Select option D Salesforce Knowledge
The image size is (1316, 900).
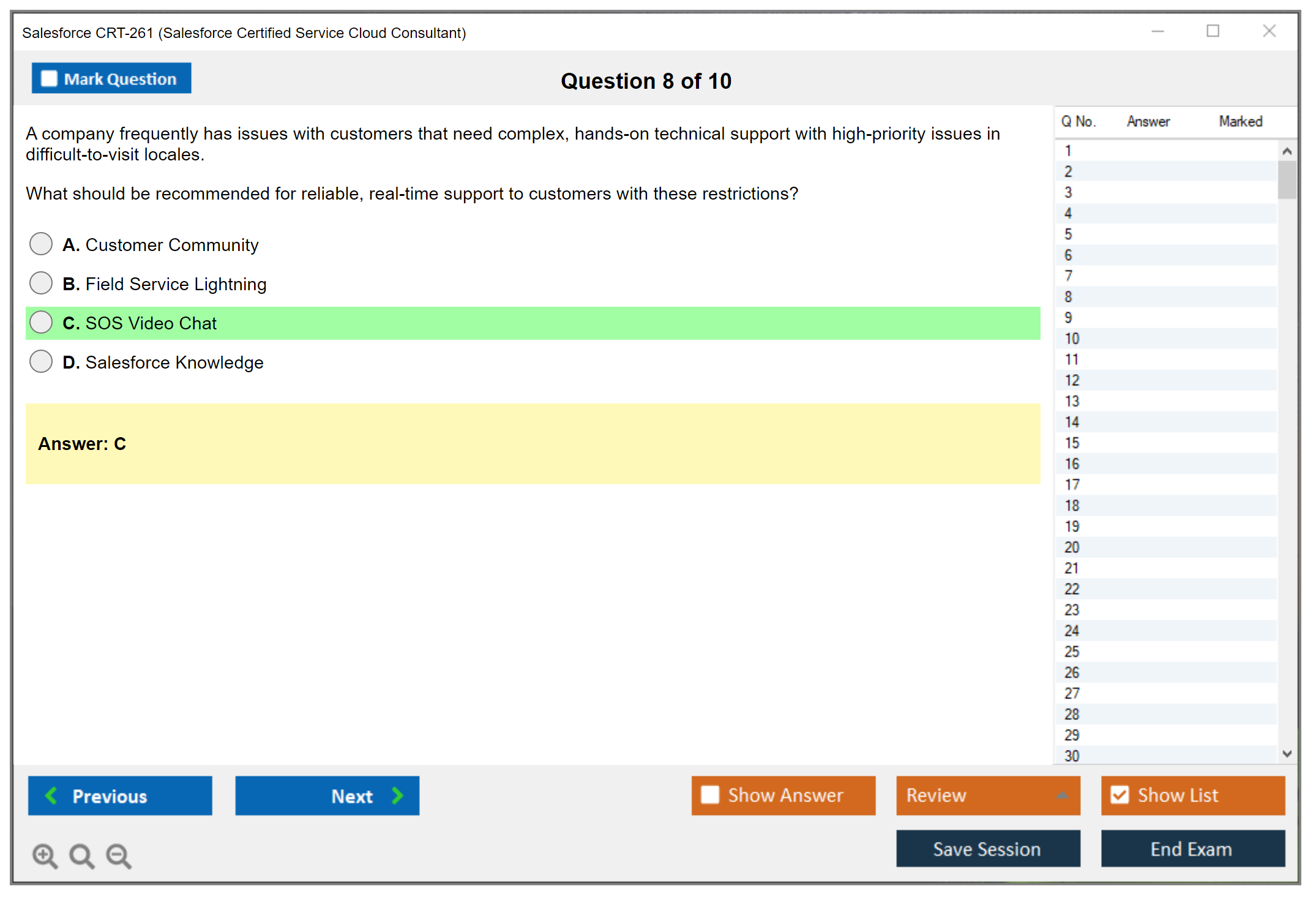coord(41,361)
